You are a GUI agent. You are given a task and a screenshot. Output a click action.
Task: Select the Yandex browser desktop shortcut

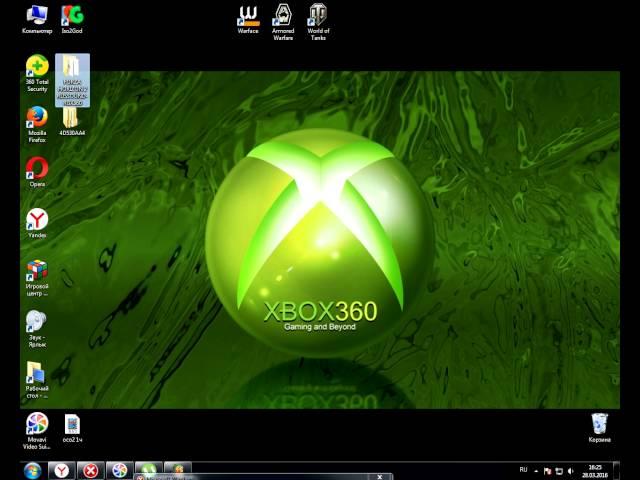(37, 223)
